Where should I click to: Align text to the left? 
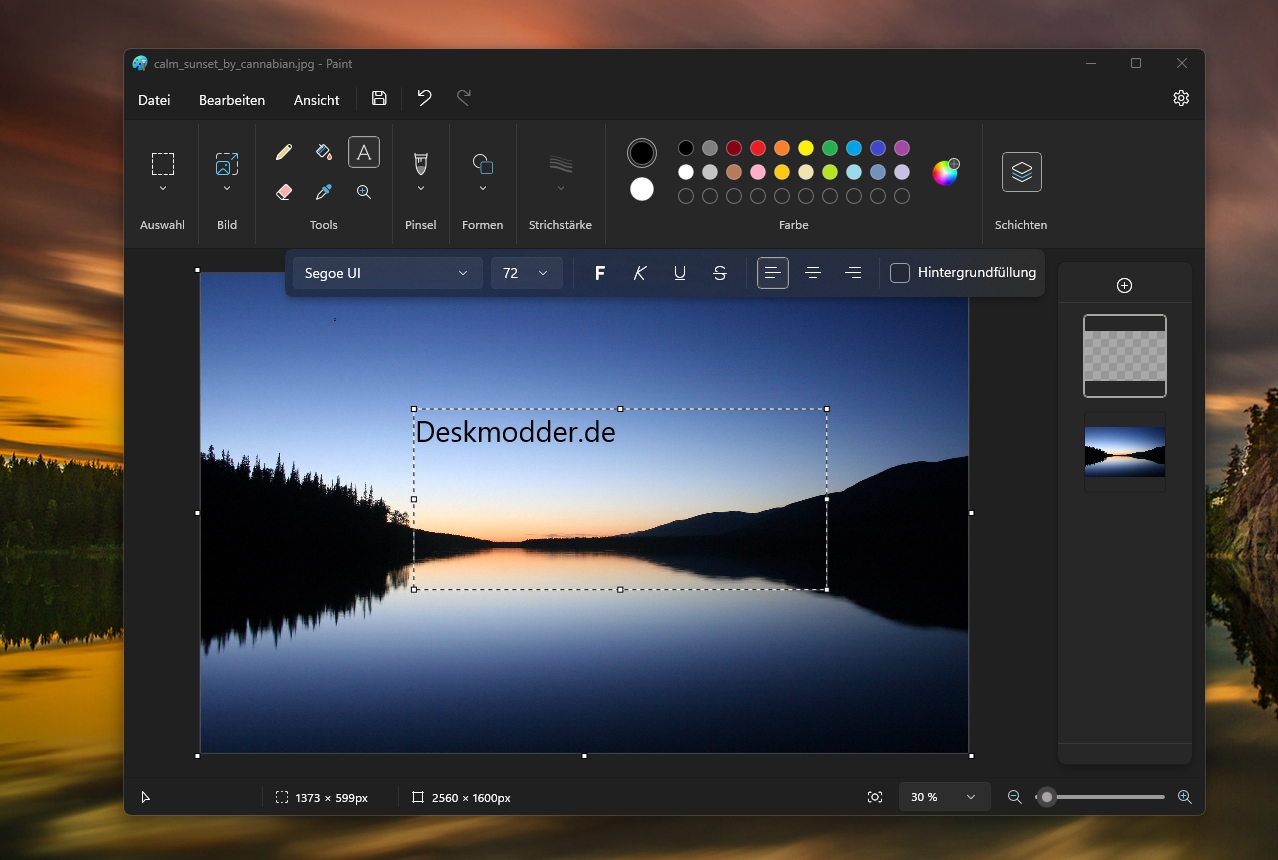pyautogui.click(x=773, y=273)
